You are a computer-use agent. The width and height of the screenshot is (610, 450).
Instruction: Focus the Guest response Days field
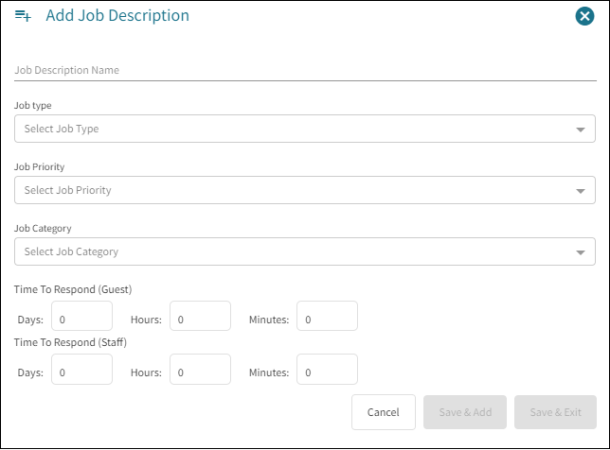pos(81,320)
